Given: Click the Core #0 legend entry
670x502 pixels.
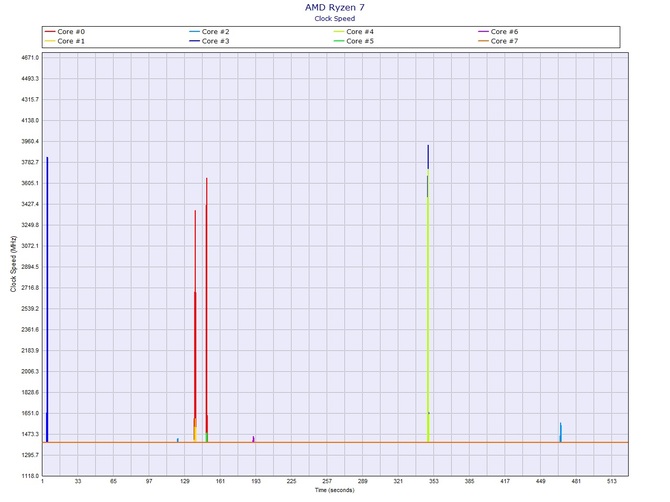Looking at the screenshot, I should pos(65,32).
